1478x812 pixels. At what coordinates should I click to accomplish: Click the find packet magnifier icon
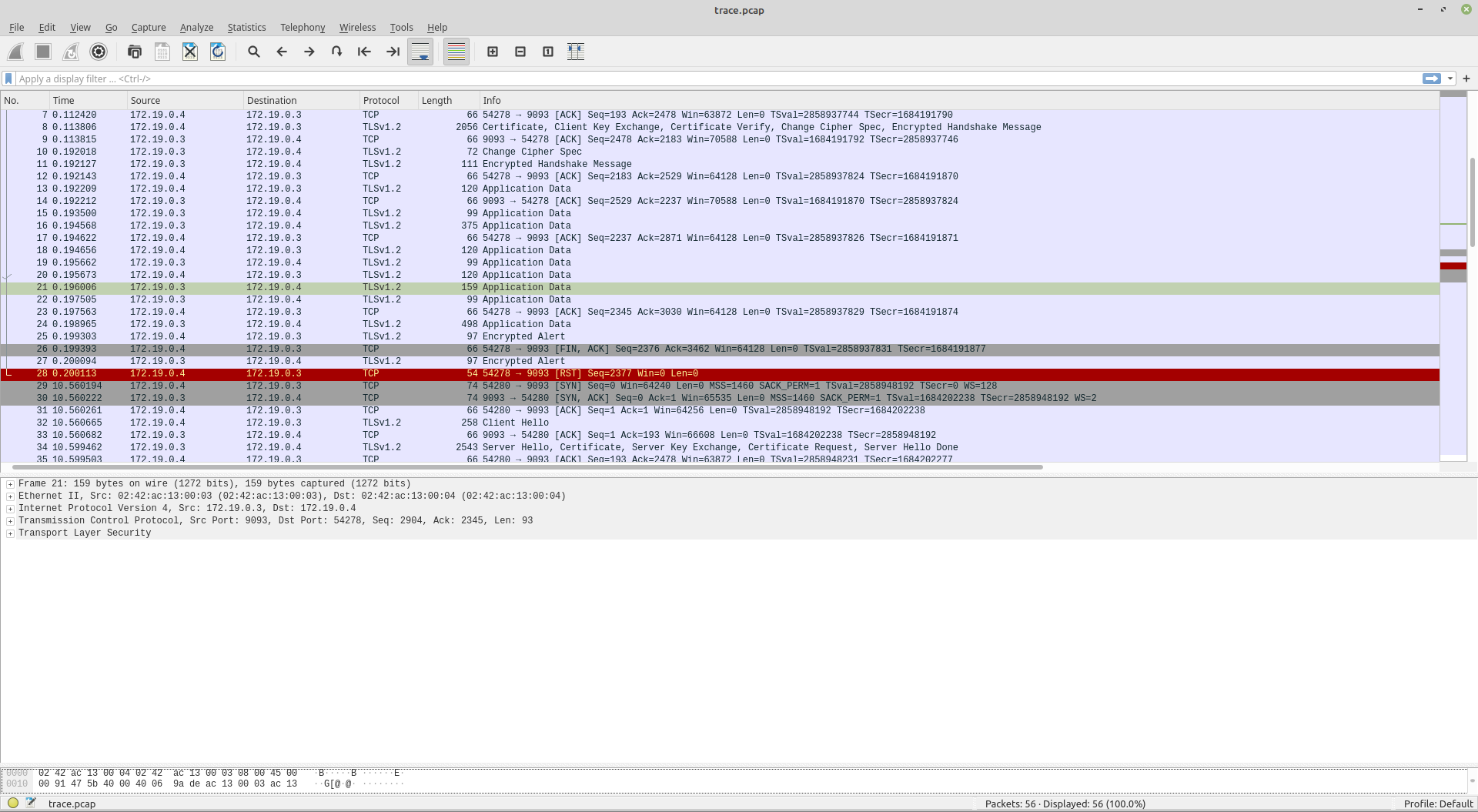[x=253, y=52]
